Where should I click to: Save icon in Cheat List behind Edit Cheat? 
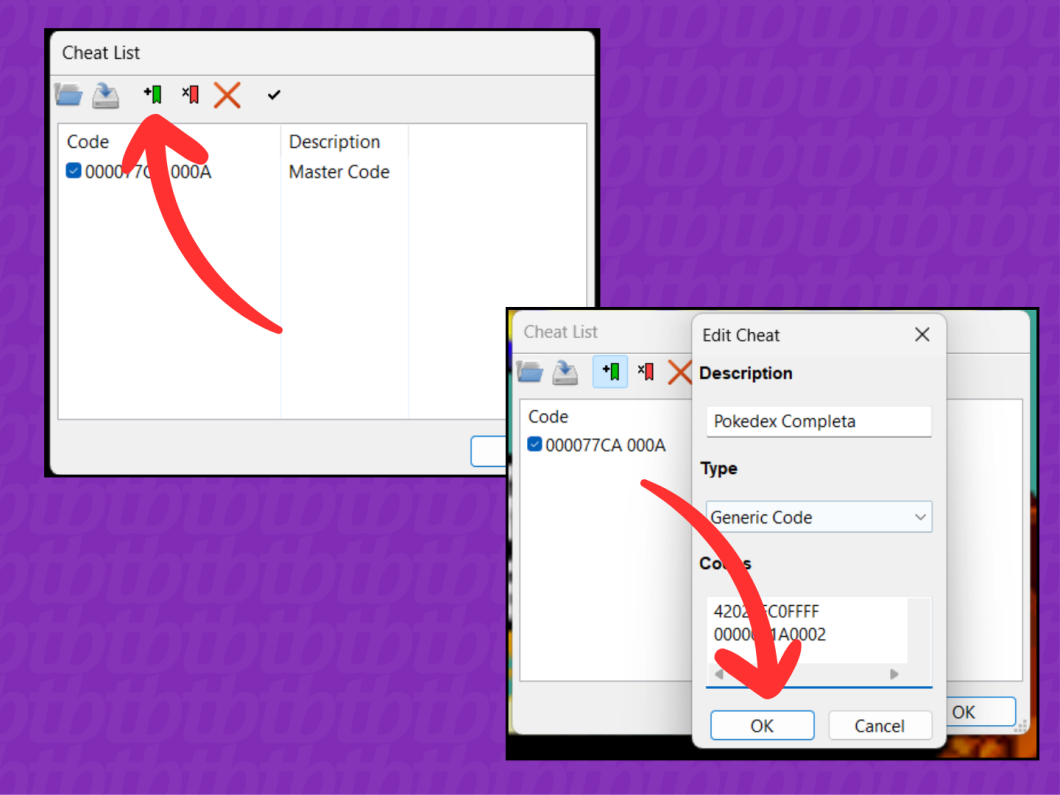coord(565,372)
